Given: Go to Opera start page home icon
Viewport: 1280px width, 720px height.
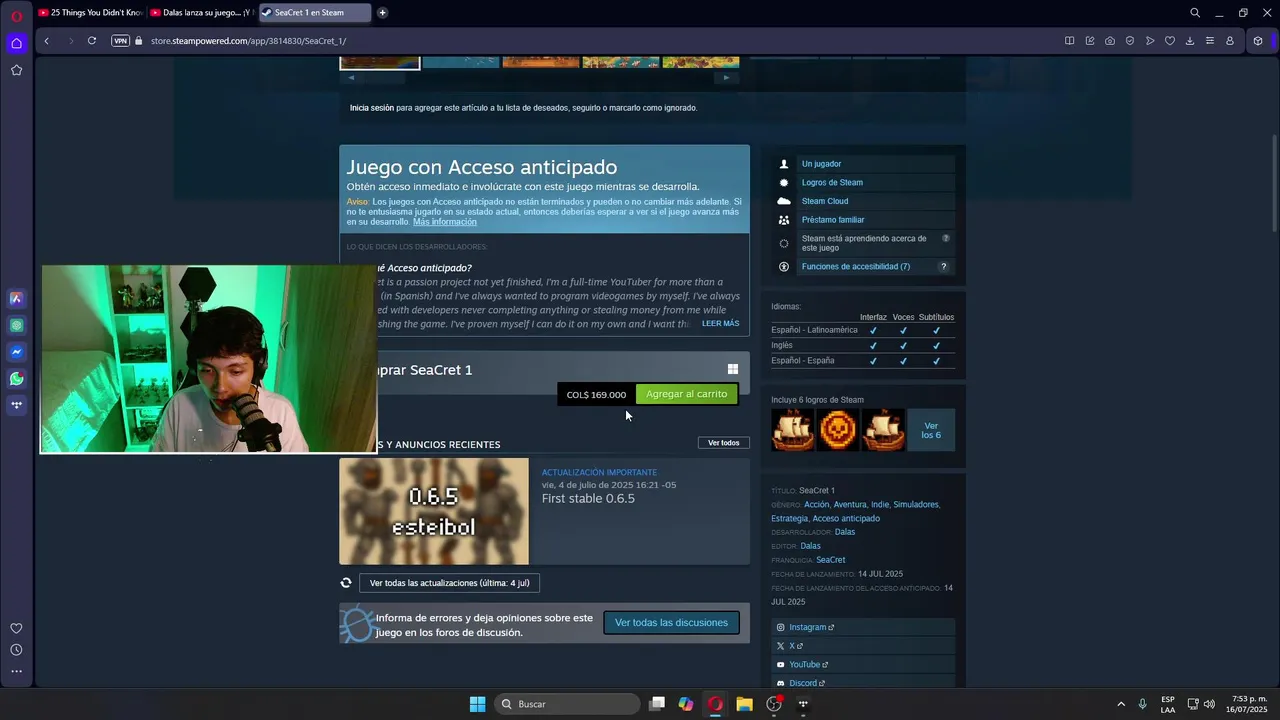Looking at the screenshot, I should click(x=16, y=43).
